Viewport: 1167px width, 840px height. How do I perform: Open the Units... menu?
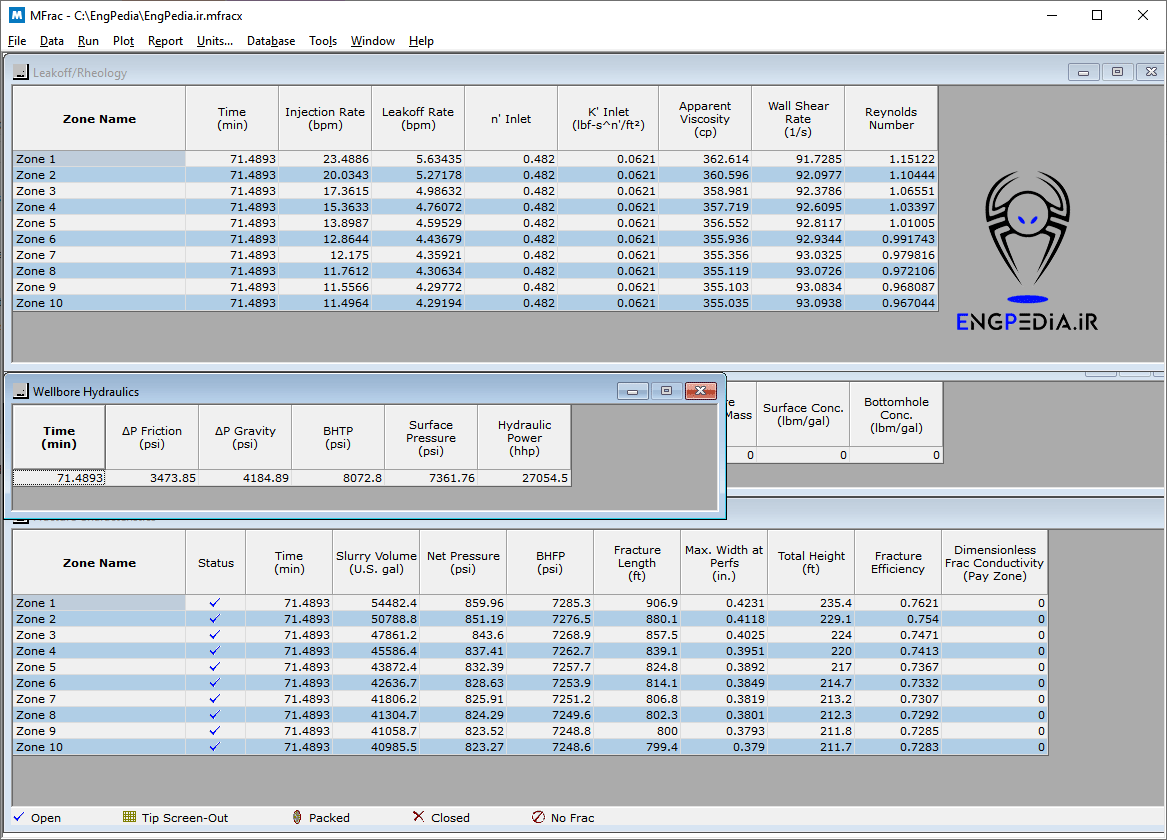coord(214,41)
